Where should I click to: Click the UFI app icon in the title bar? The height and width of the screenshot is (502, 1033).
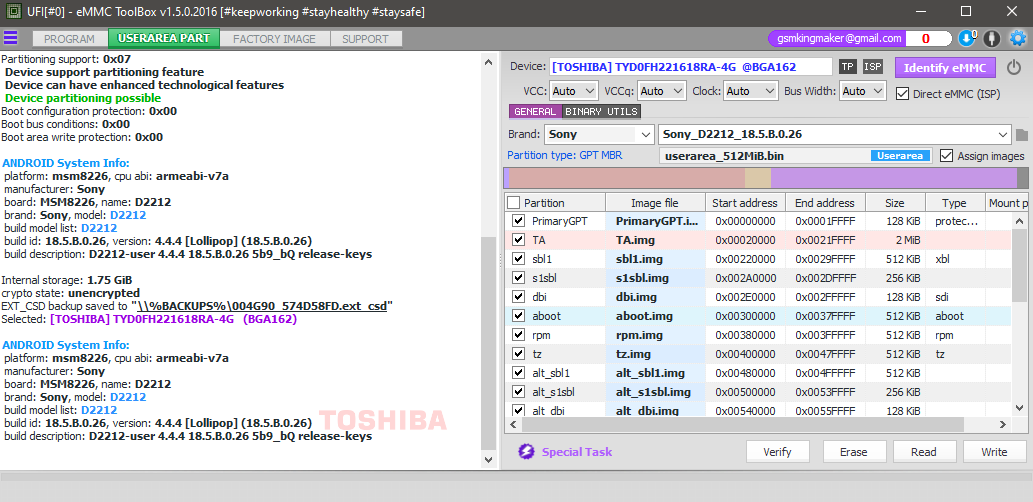12,12
